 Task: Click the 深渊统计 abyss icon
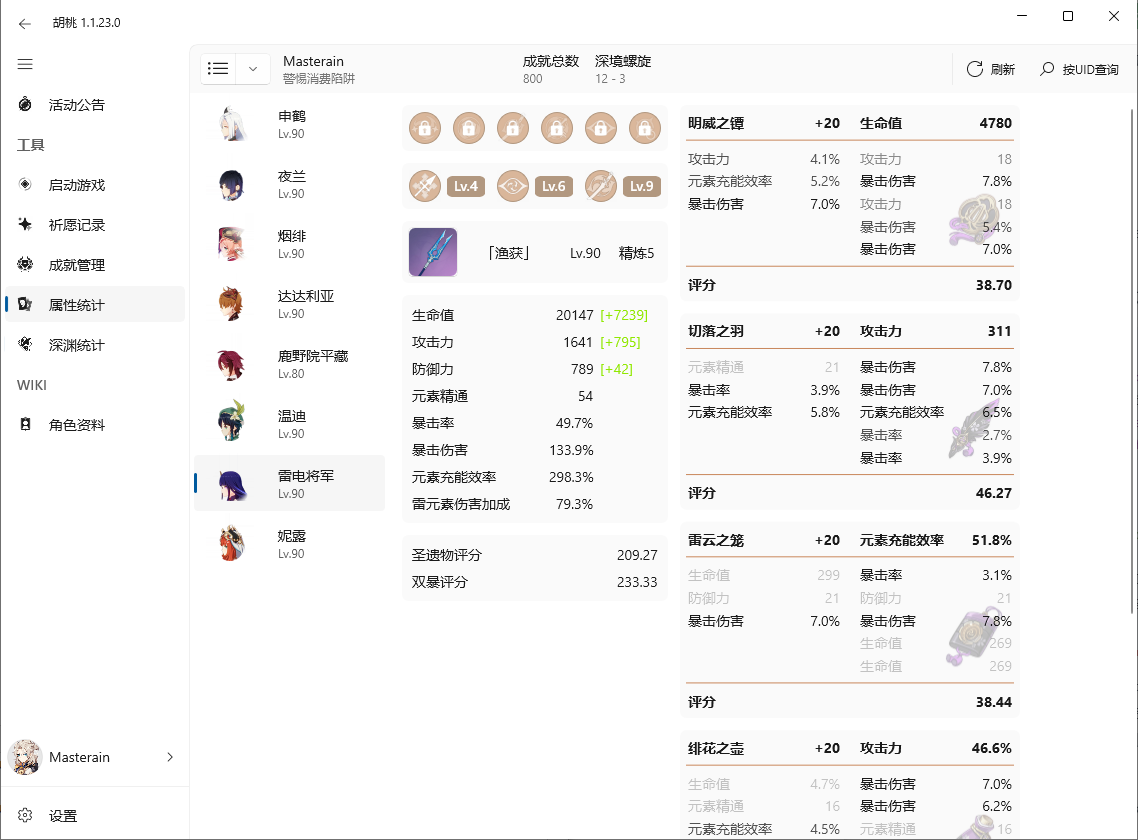click(x=26, y=345)
